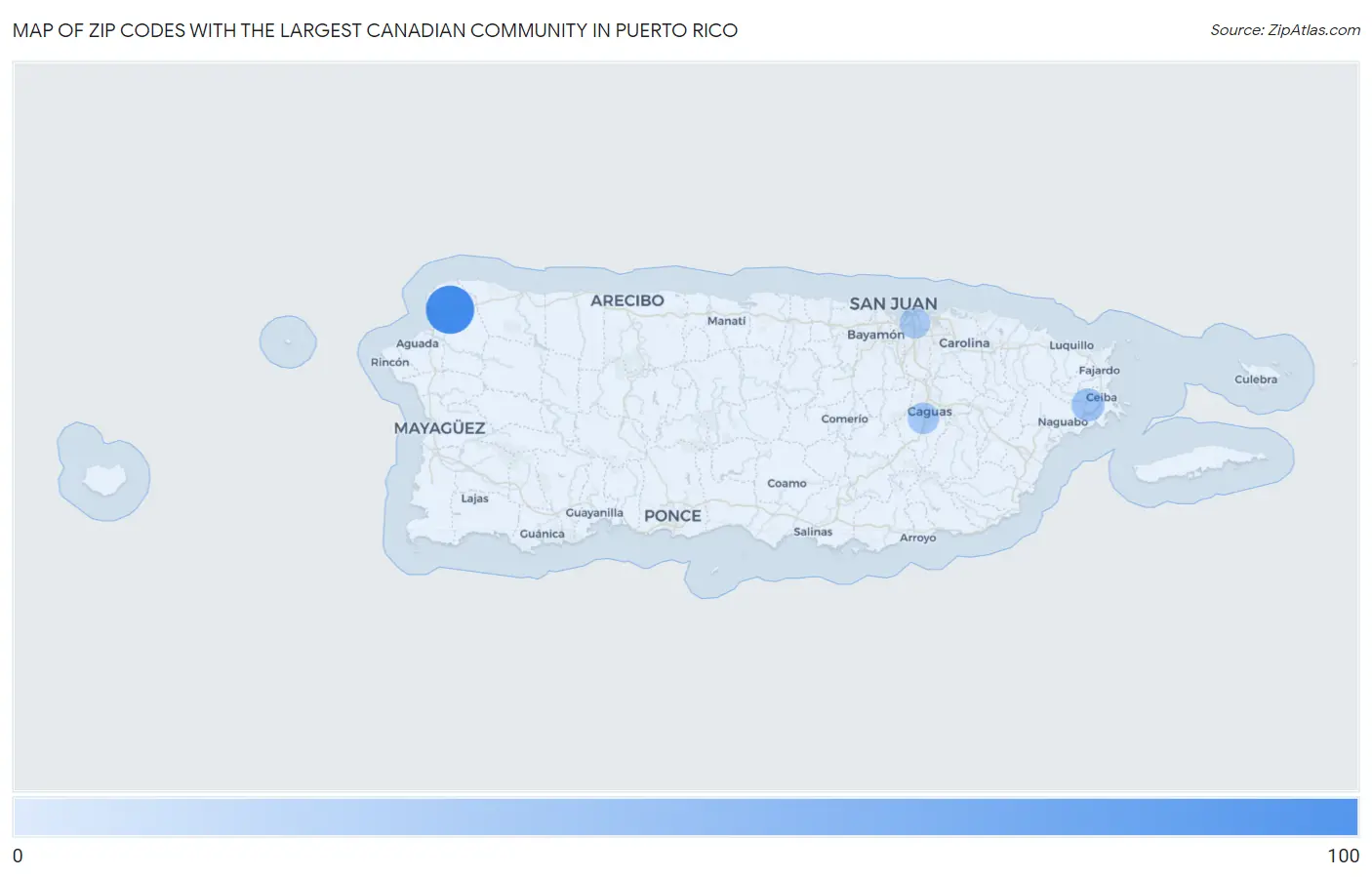1372x877 pixels.
Task: Click the legend minimum value 0
Action: pyautogui.click(x=18, y=856)
